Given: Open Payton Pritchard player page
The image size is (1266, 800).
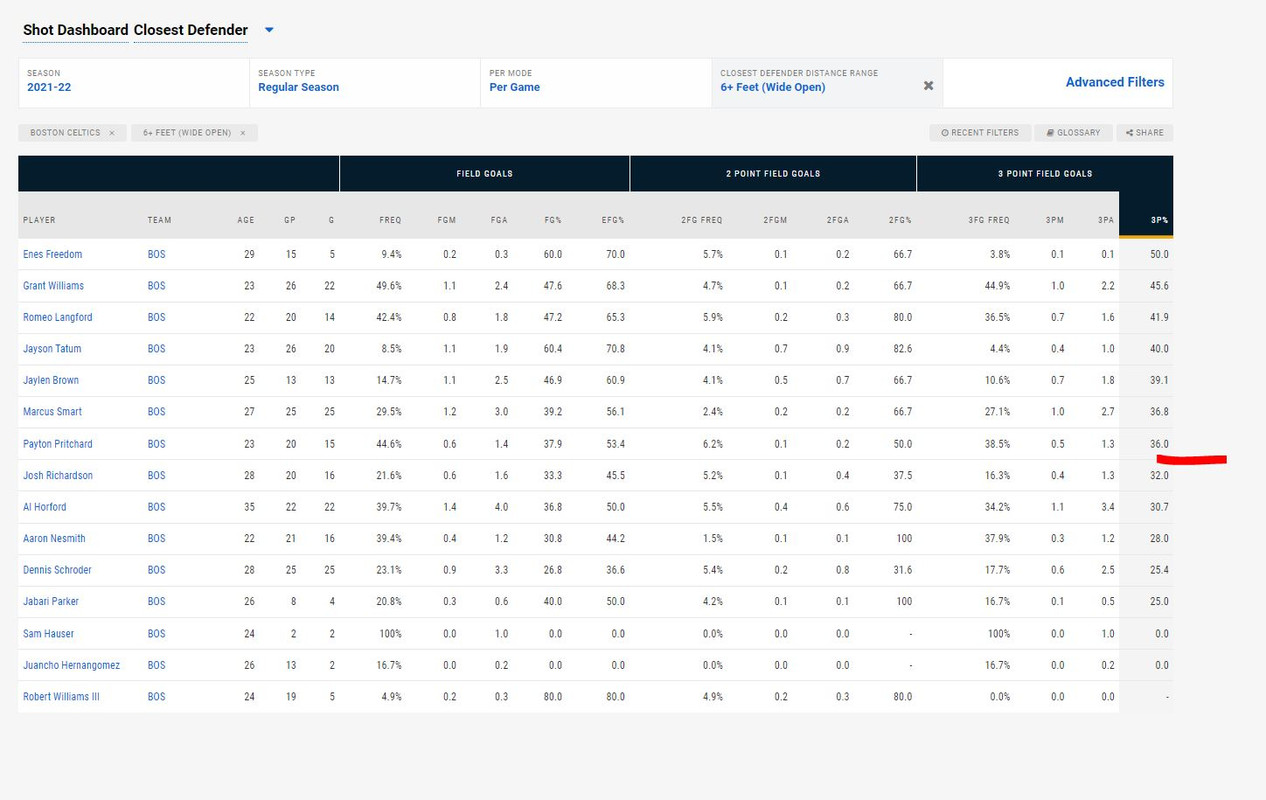Looking at the screenshot, I should pyautogui.click(x=58, y=444).
